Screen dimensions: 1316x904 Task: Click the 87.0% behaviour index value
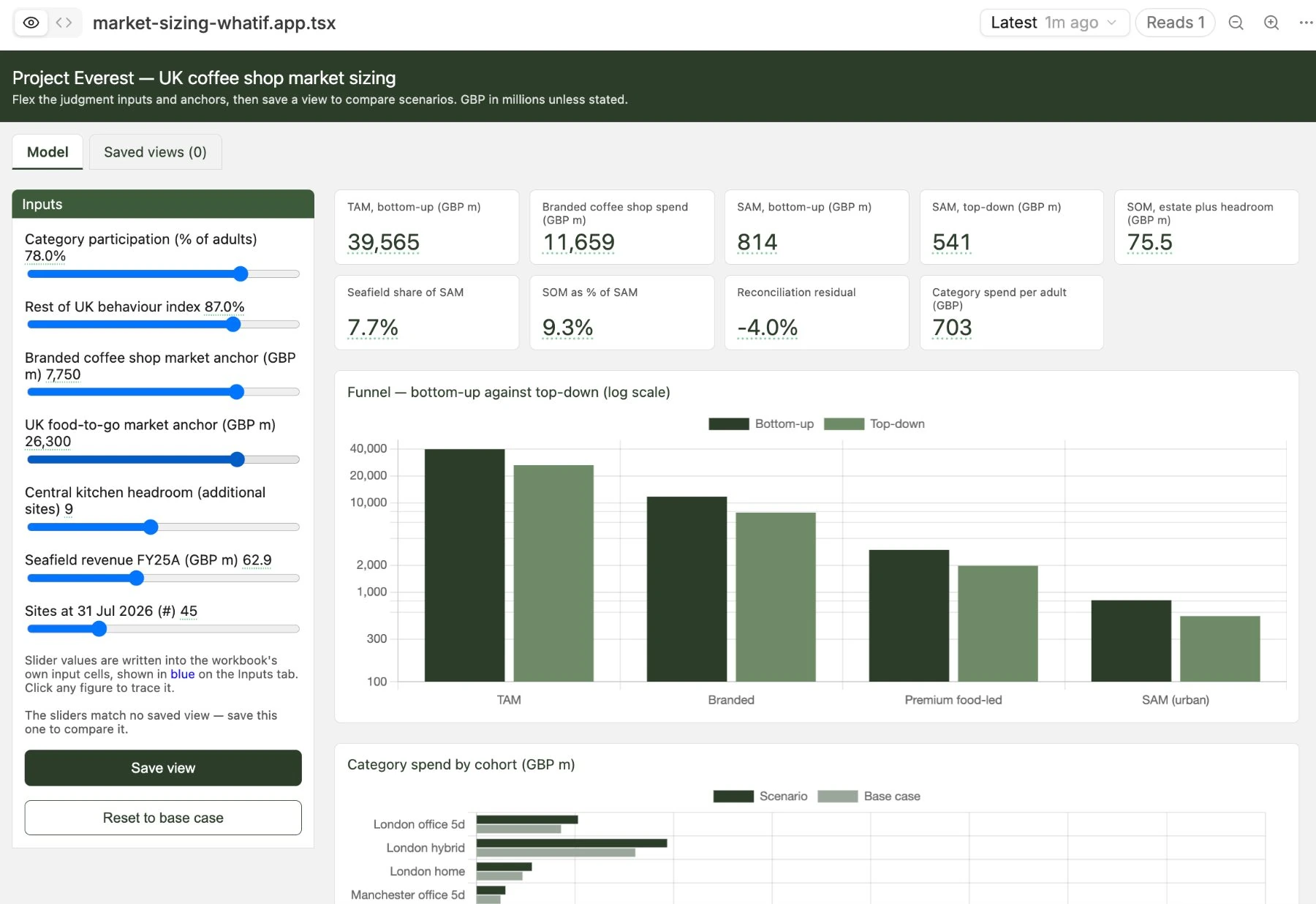224,307
